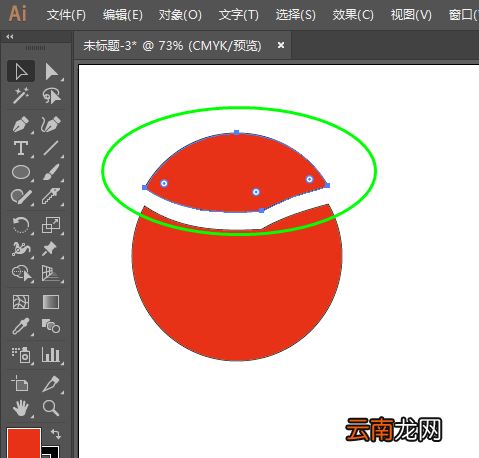Choose the Rotate tool
The height and width of the screenshot is (458, 479).
(21, 225)
